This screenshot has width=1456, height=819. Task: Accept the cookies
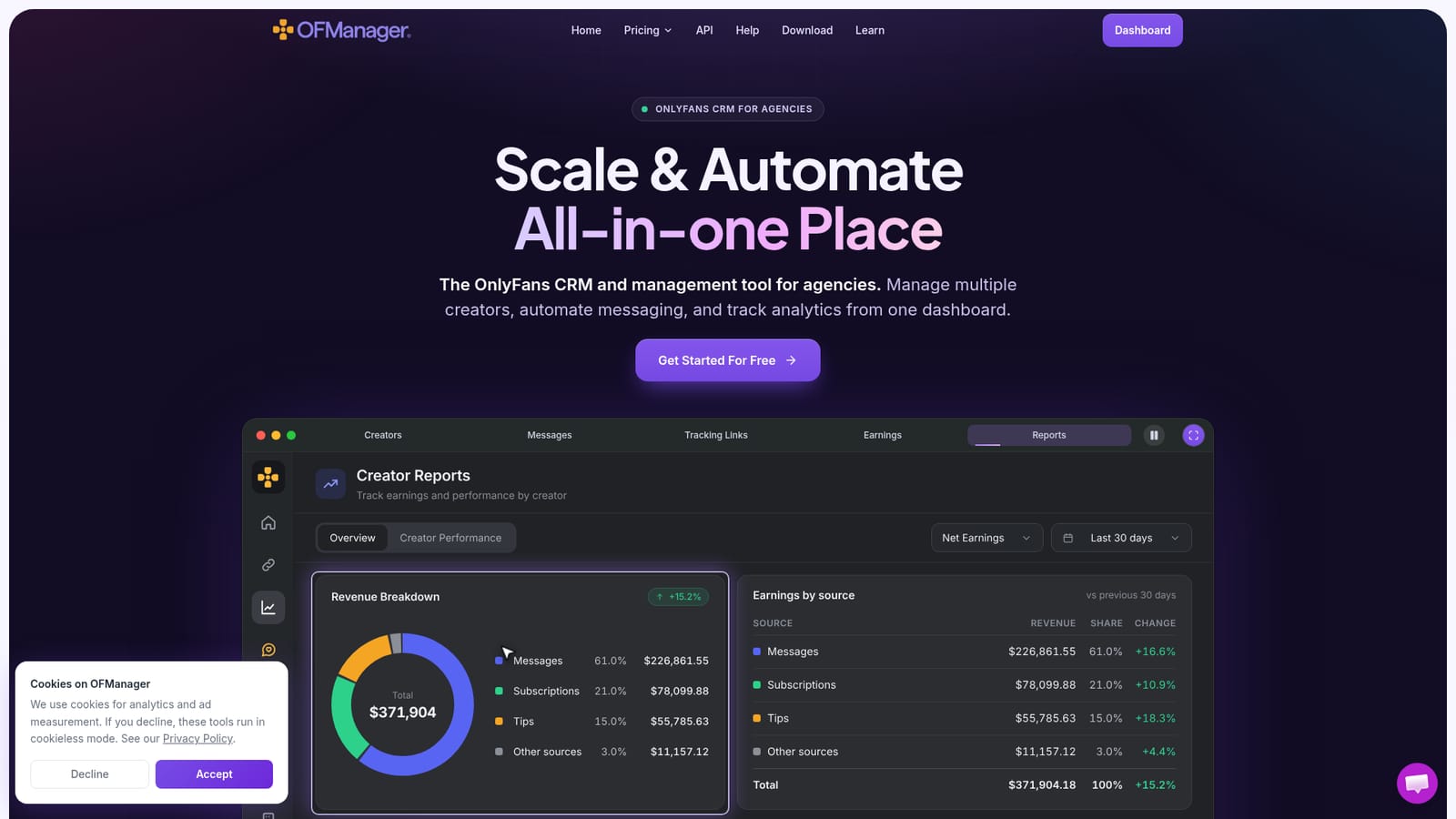tap(214, 774)
